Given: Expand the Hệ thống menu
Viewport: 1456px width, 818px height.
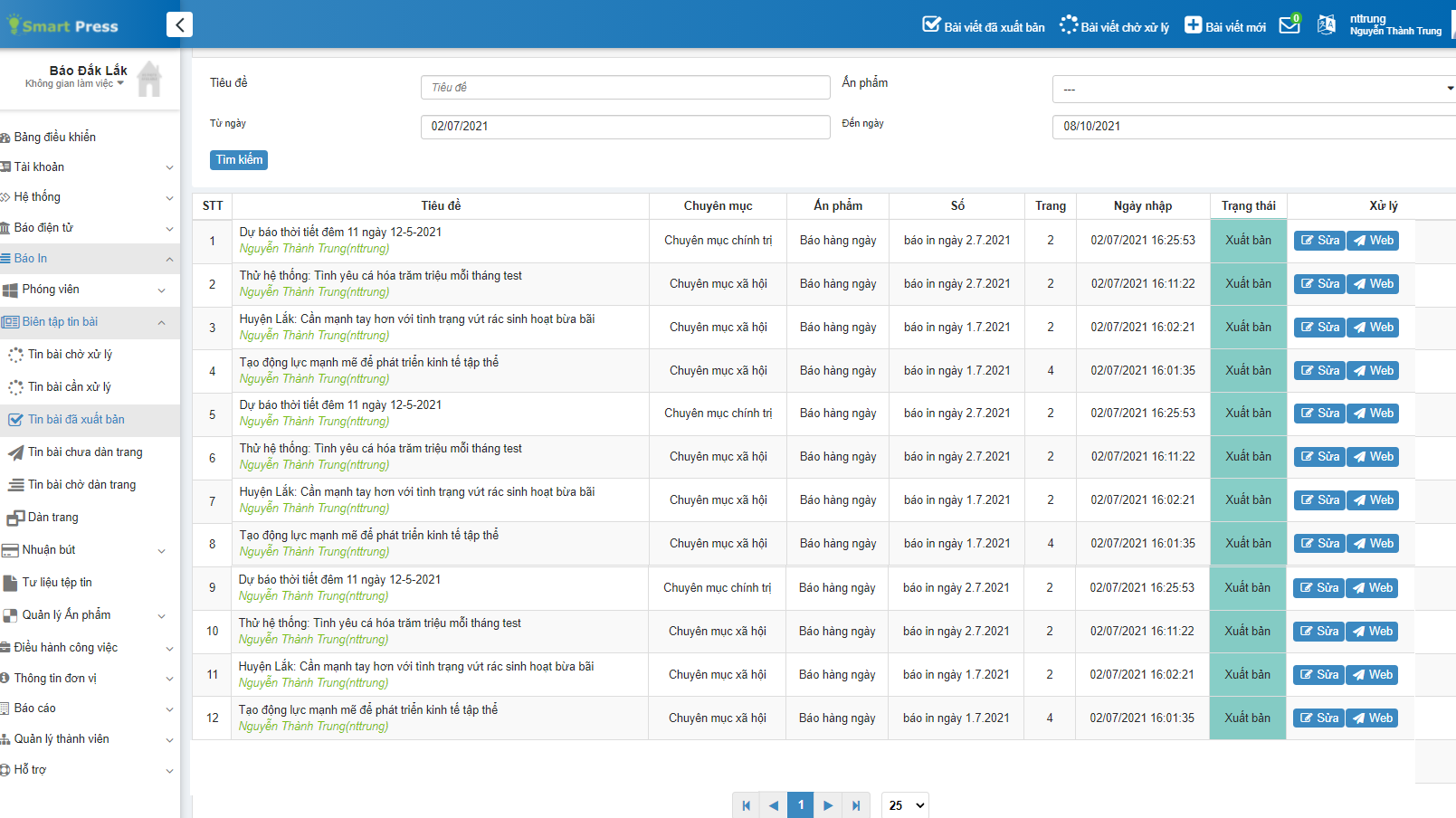Looking at the screenshot, I should pos(88,196).
